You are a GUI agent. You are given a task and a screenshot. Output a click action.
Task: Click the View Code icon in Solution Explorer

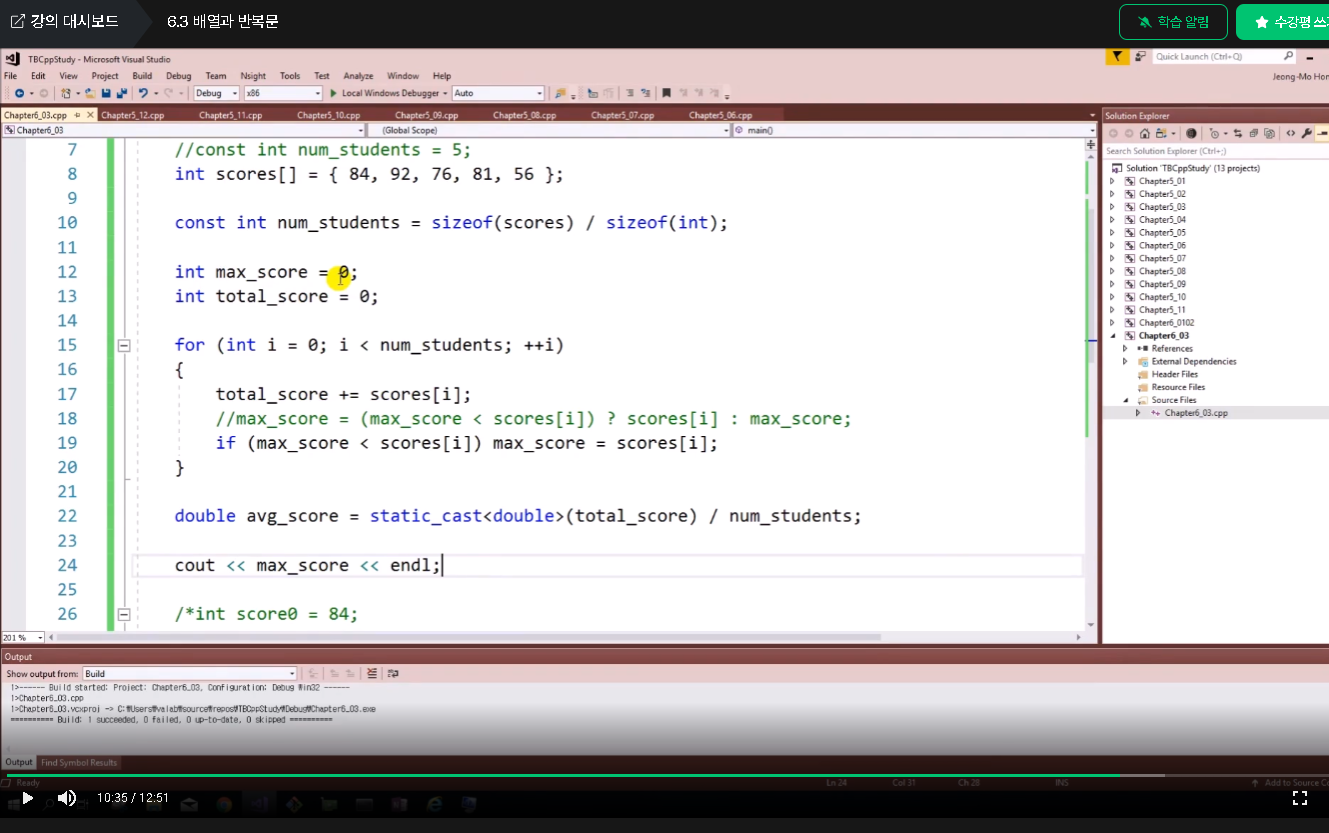tap(1291, 133)
